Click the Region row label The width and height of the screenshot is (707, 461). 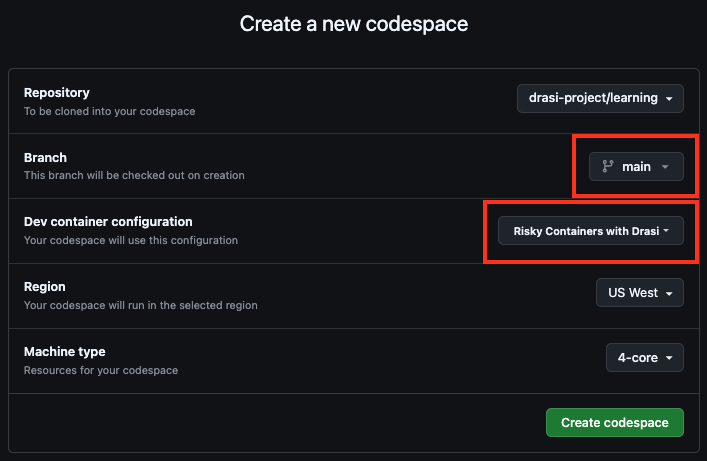[45, 286]
